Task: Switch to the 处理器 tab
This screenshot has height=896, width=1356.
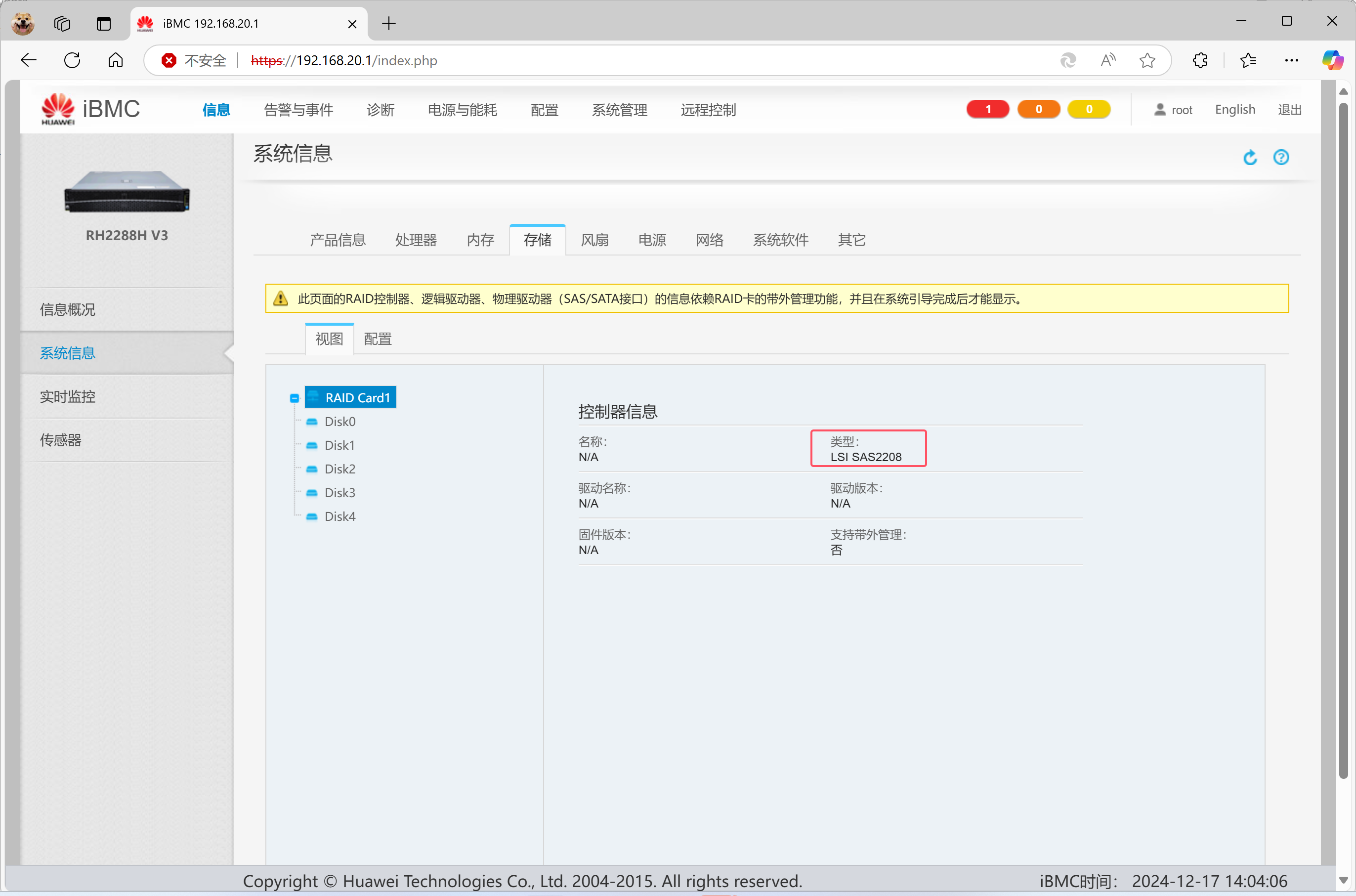Action: (416, 240)
